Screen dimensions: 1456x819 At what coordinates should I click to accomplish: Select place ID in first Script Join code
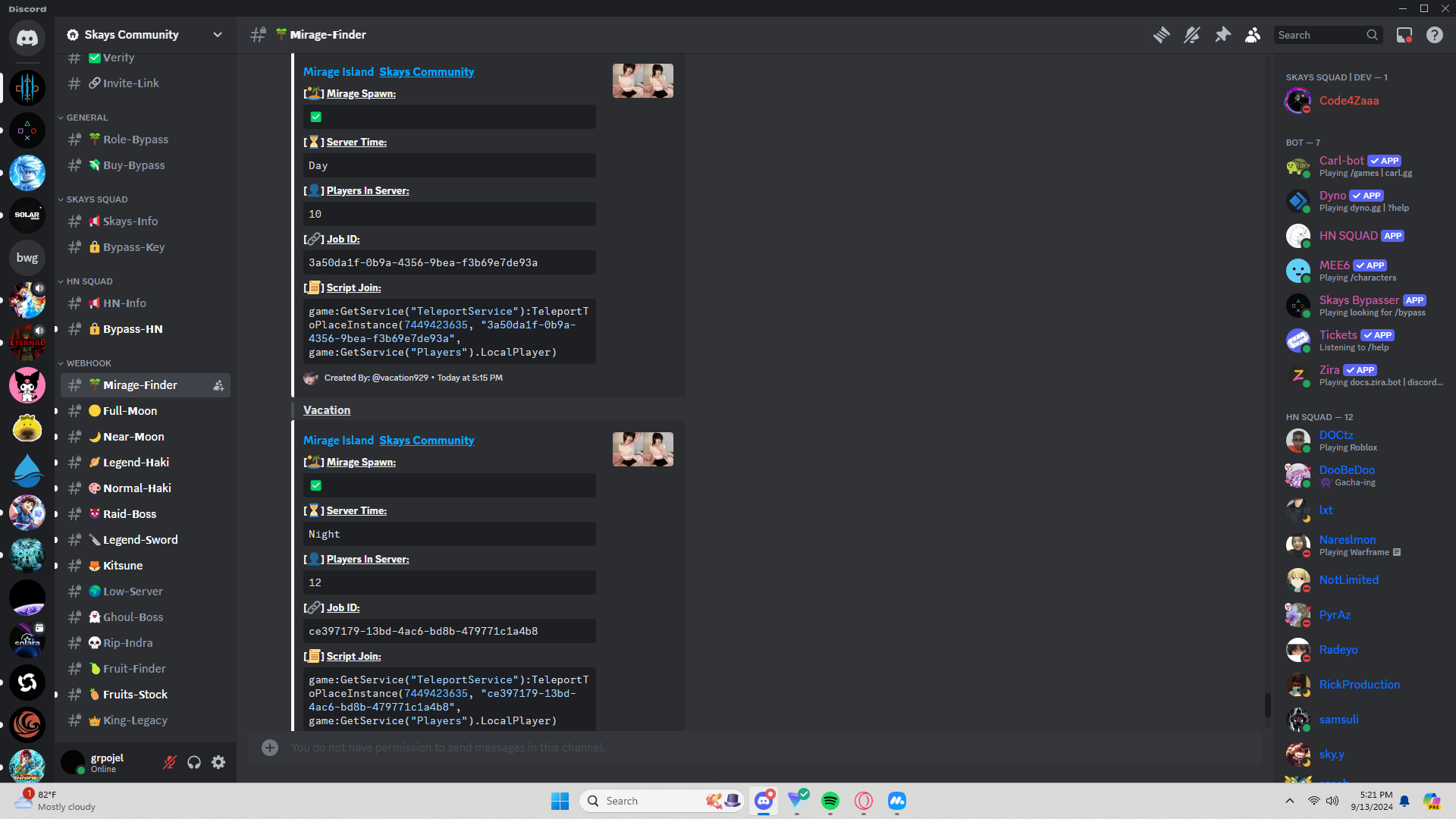436,325
